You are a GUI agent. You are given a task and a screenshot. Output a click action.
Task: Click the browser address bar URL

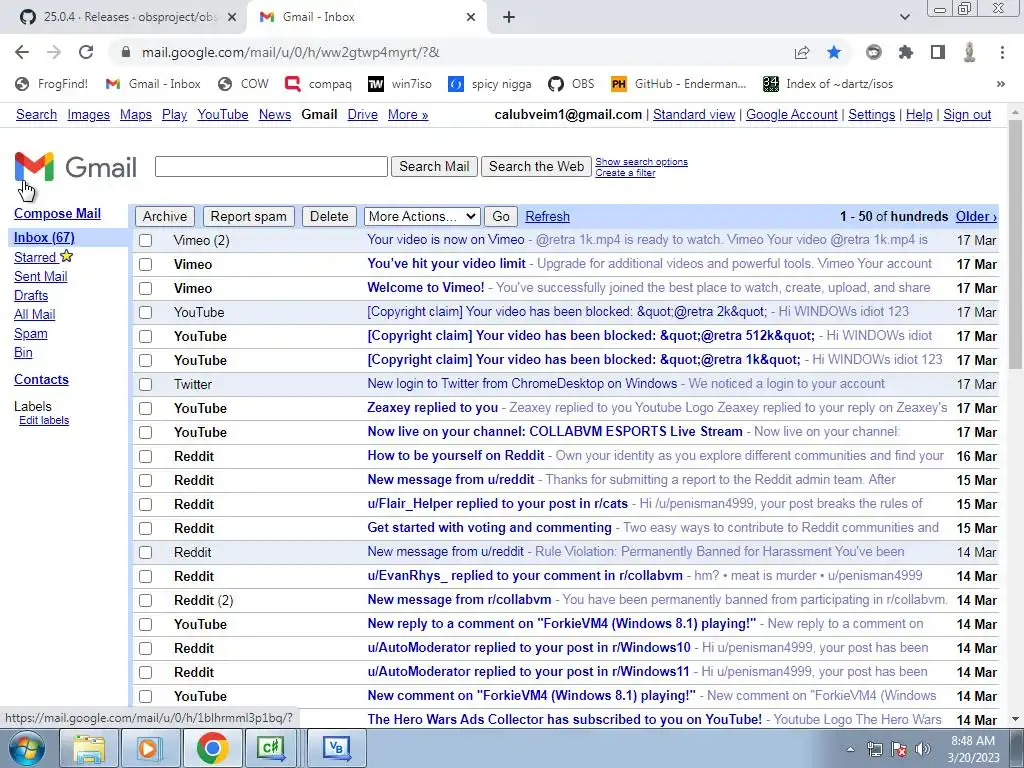291,52
